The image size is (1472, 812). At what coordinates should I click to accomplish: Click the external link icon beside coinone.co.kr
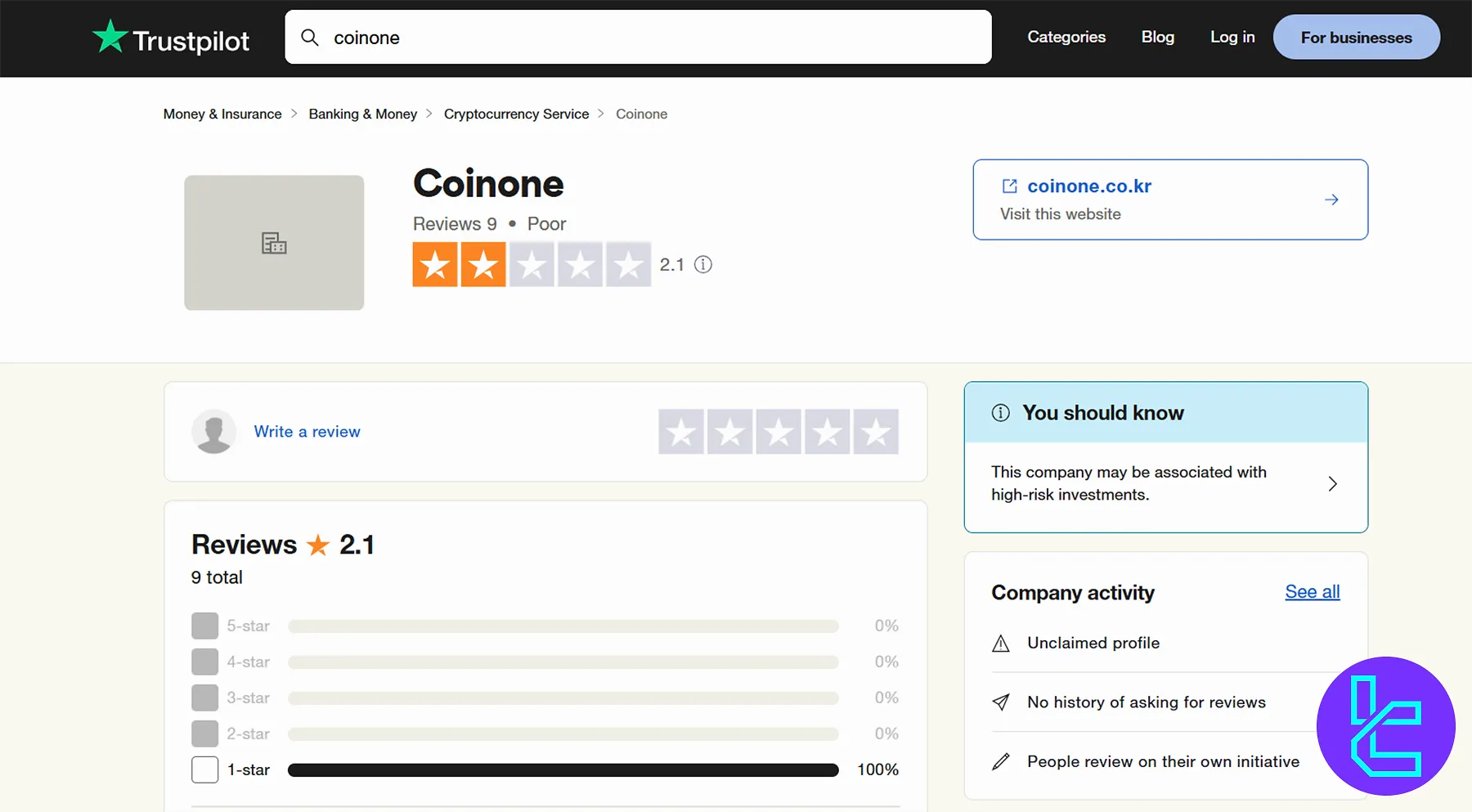click(x=1010, y=186)
